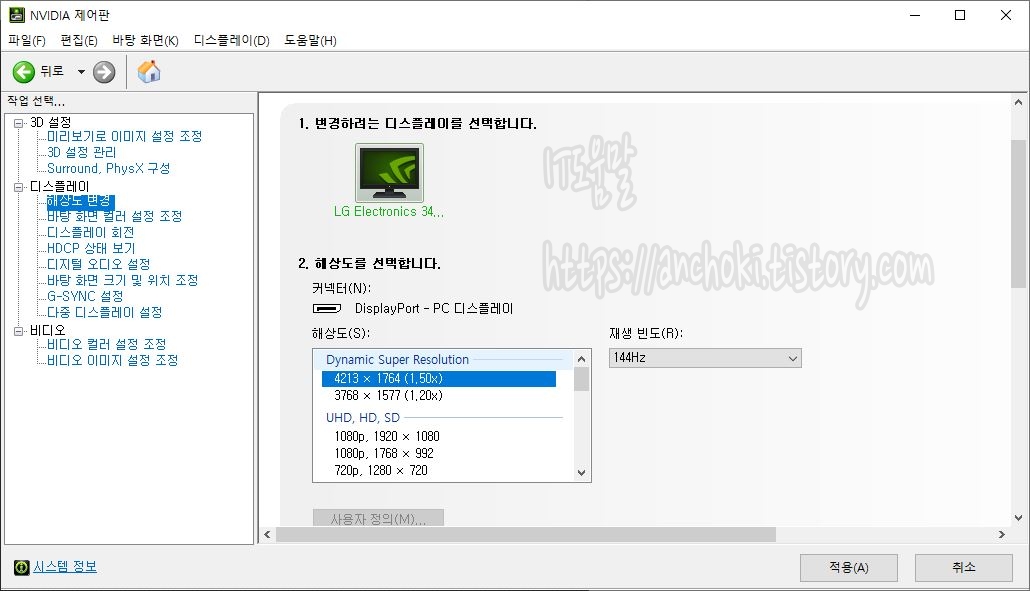Image resolution: width=1030 pixels, height=591 pixels.
Task: Open HDCP 상태 보기 page
Action: [91, 248]
